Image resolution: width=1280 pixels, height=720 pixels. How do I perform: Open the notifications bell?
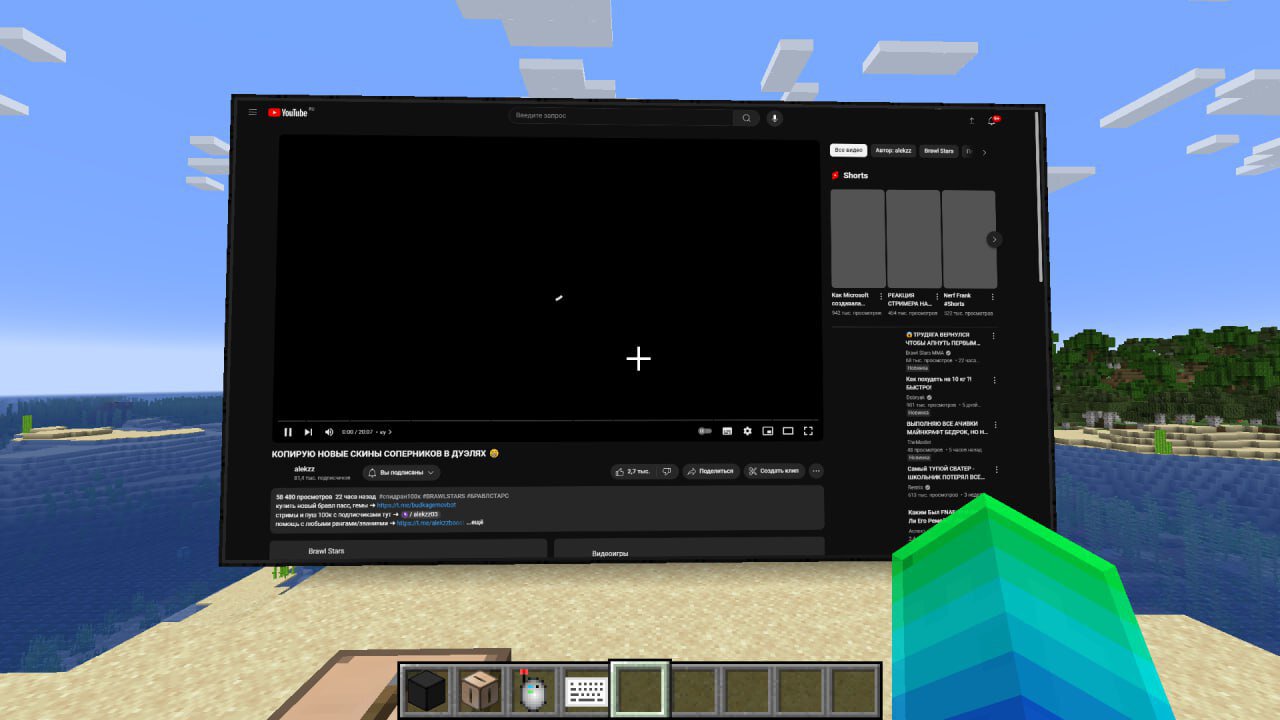(992, 120)
